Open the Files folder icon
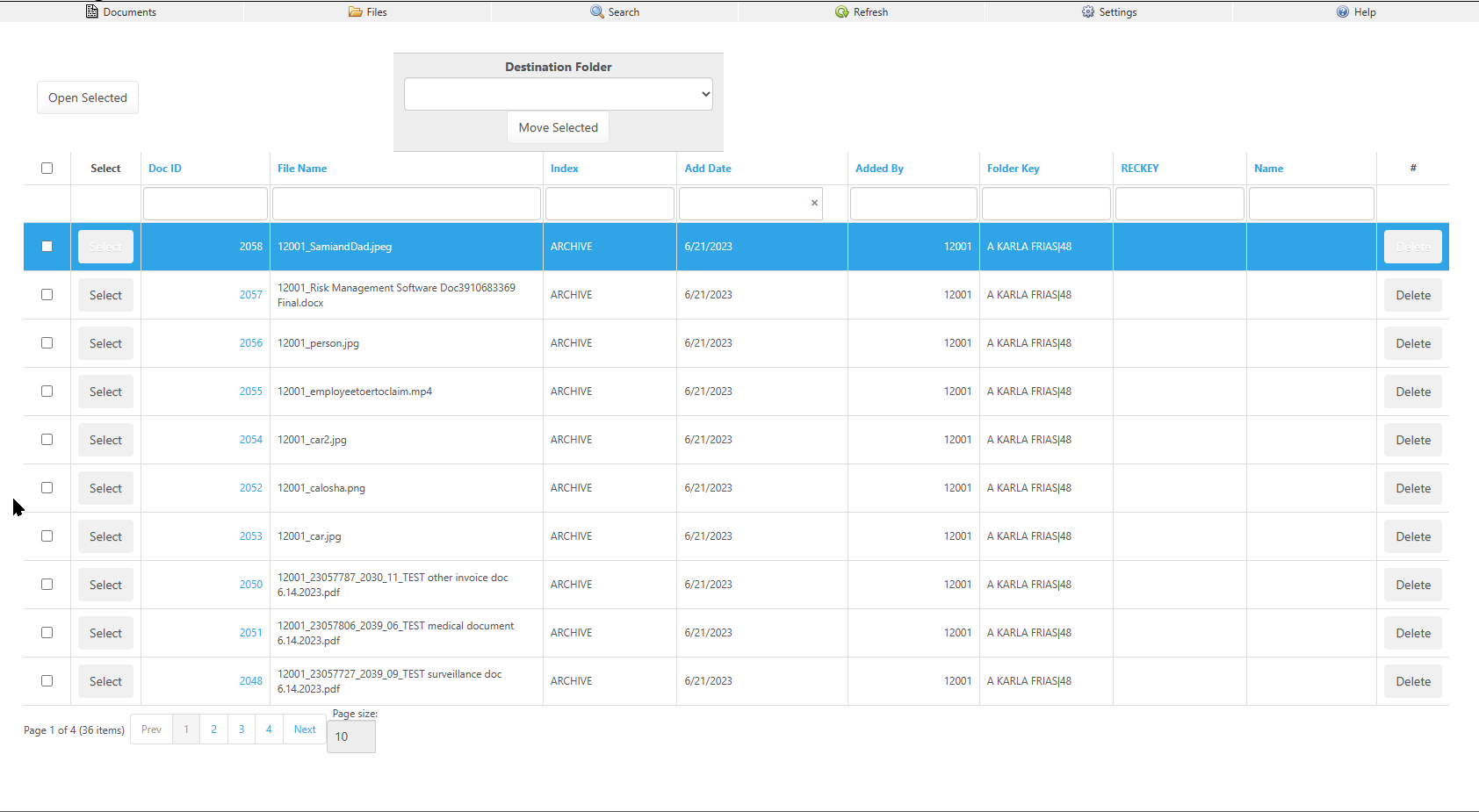 pos(355,11)
